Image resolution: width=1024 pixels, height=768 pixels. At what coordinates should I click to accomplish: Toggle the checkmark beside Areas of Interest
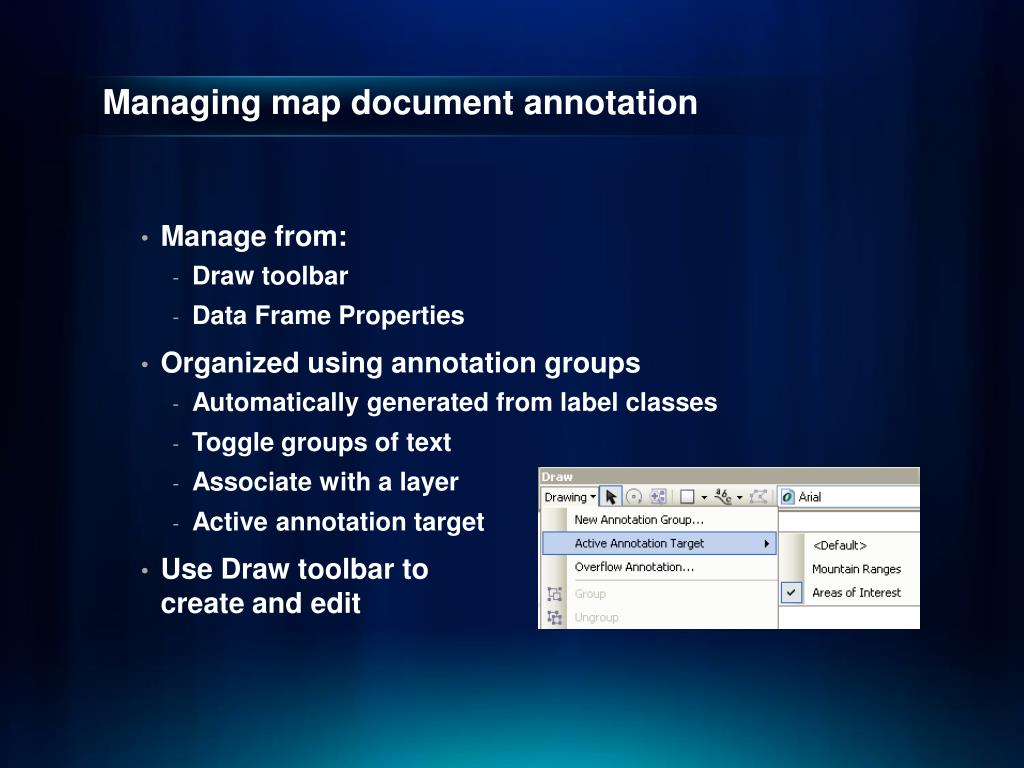coord(792,592)
